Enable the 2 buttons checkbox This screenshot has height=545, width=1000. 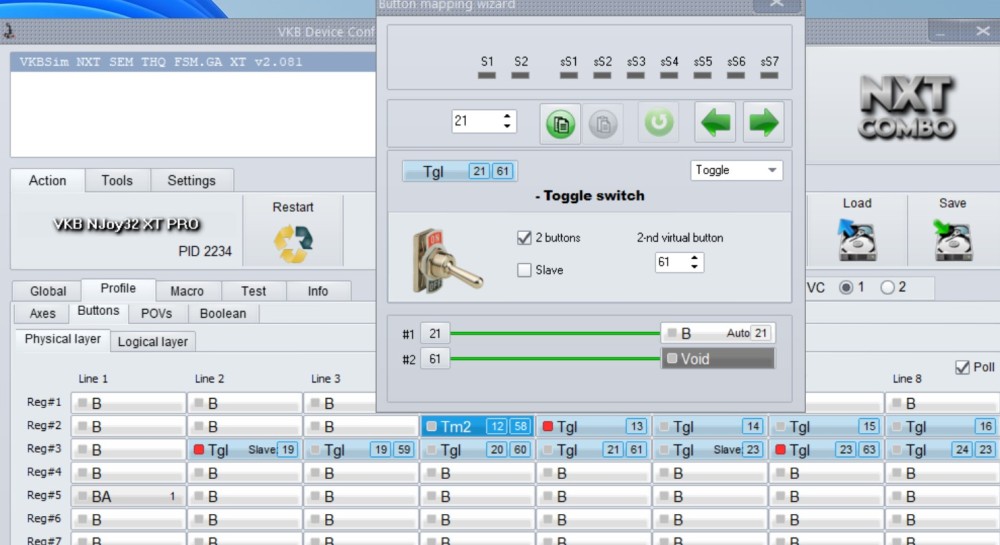[x=524, y=238]
